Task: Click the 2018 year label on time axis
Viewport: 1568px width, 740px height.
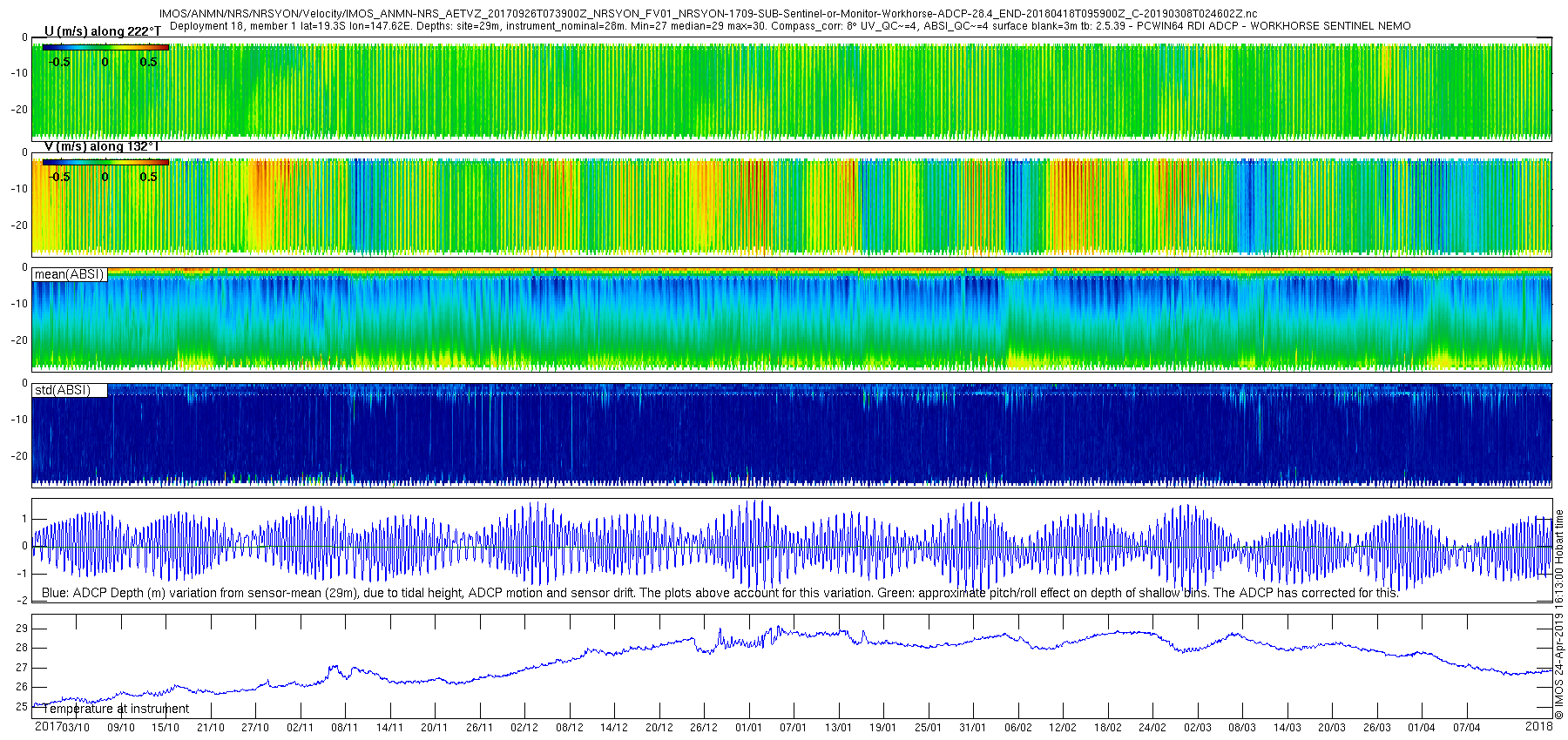Action: coord(1538,726)
